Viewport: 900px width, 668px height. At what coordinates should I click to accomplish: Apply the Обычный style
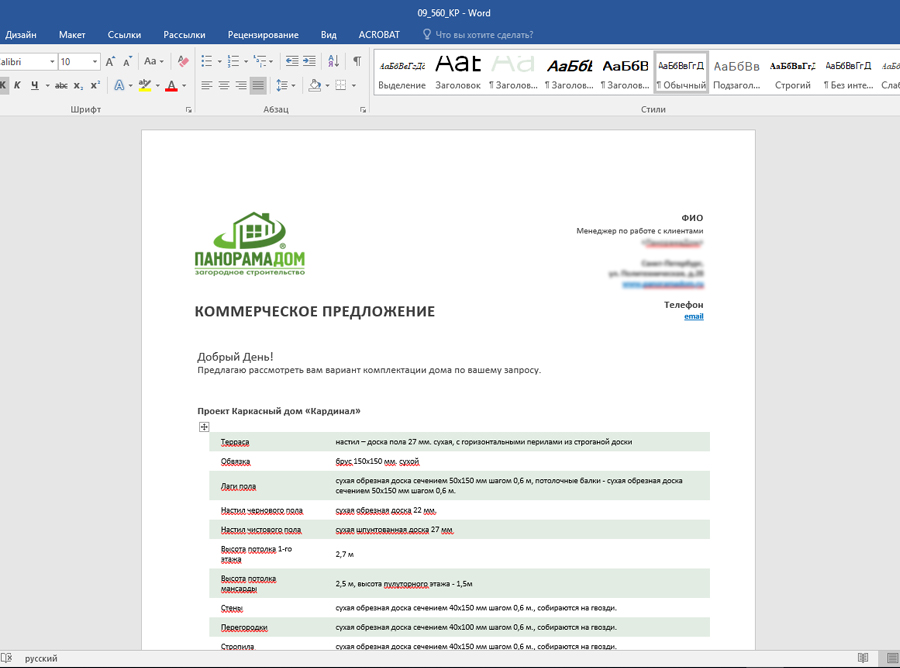point(681,72)
